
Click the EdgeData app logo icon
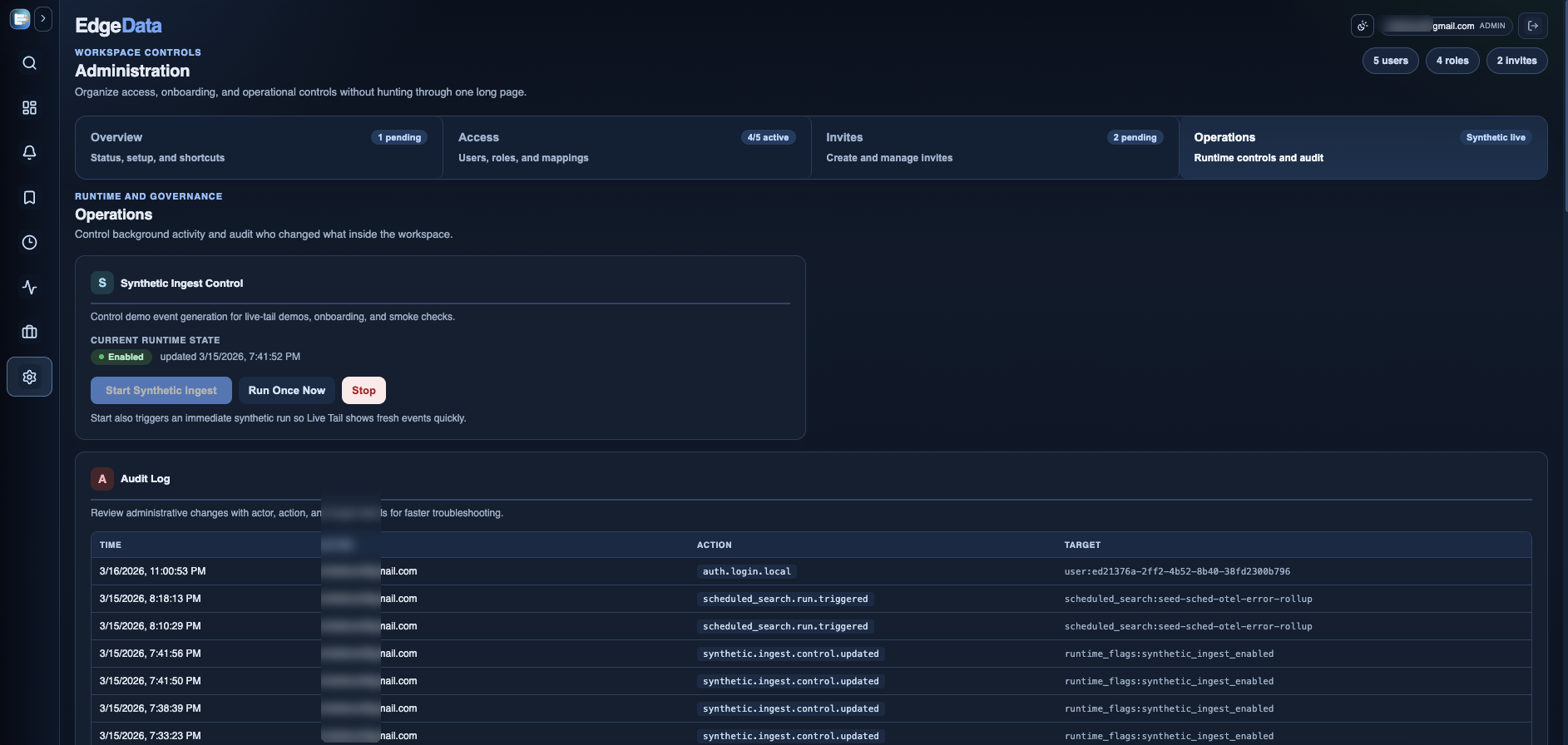20,18
